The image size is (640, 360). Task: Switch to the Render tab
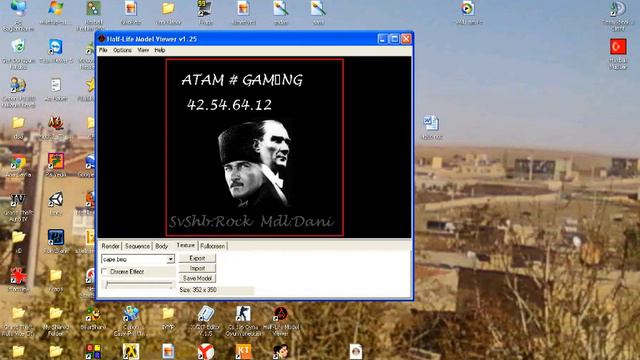click(x=110, y=246)
